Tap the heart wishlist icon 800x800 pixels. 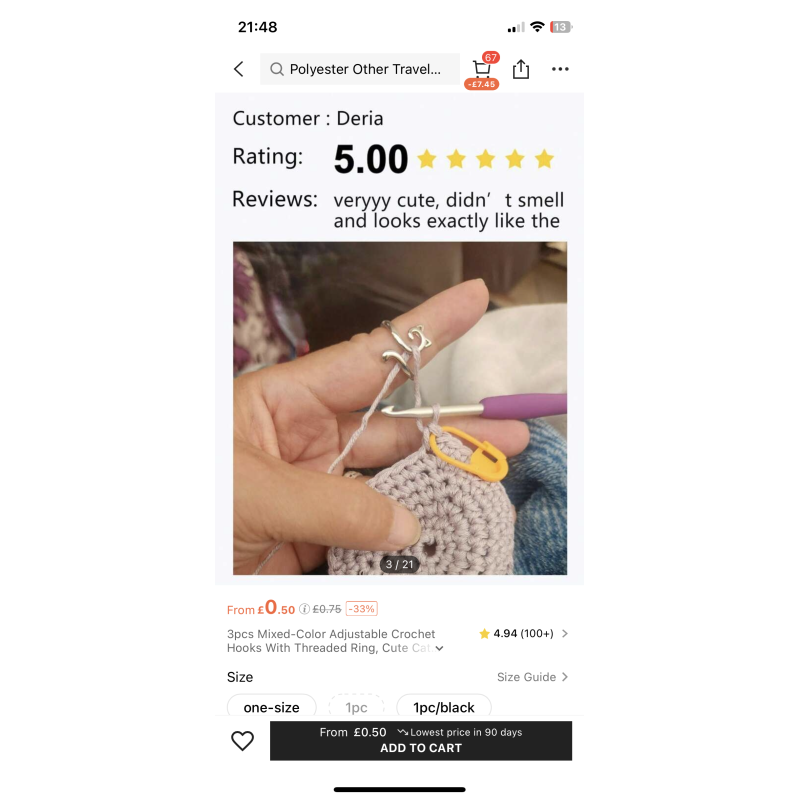[x=242, y=741]
